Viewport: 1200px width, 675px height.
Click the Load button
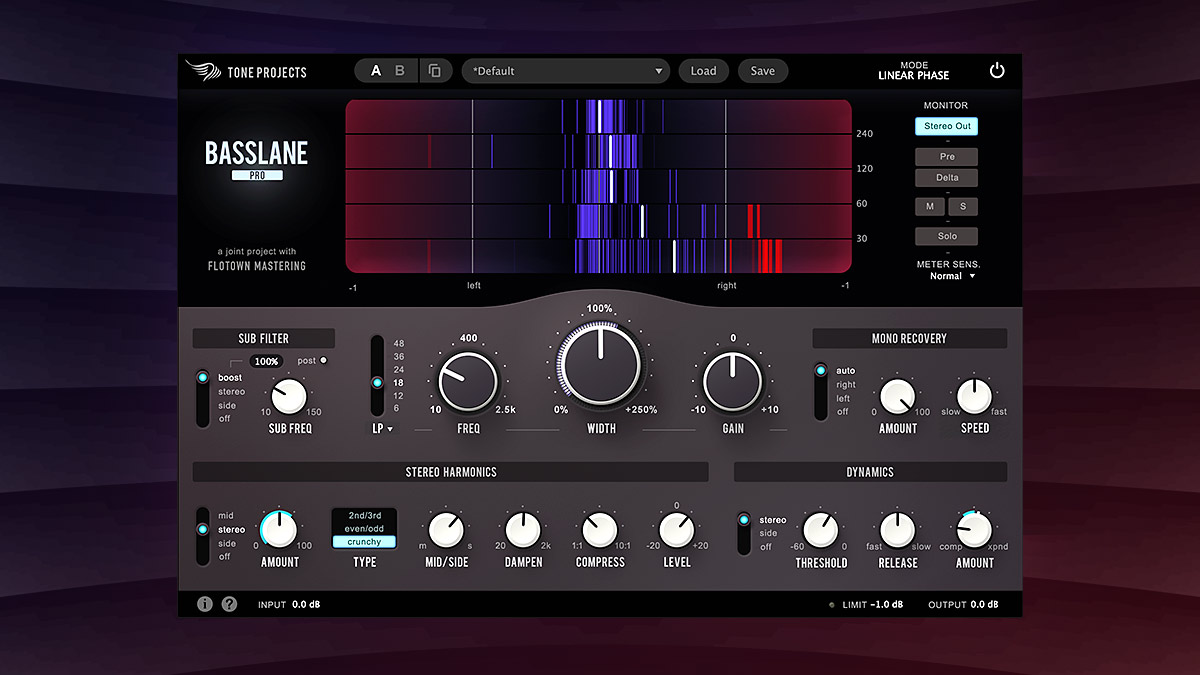(703, 71)
